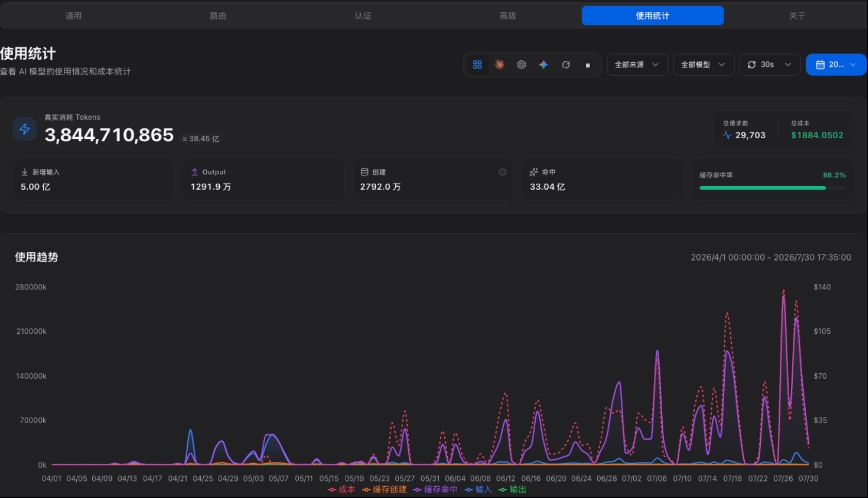Click the database icon by 创建
The height and width of the screenshot is (498, 868).
coord(364,172)
